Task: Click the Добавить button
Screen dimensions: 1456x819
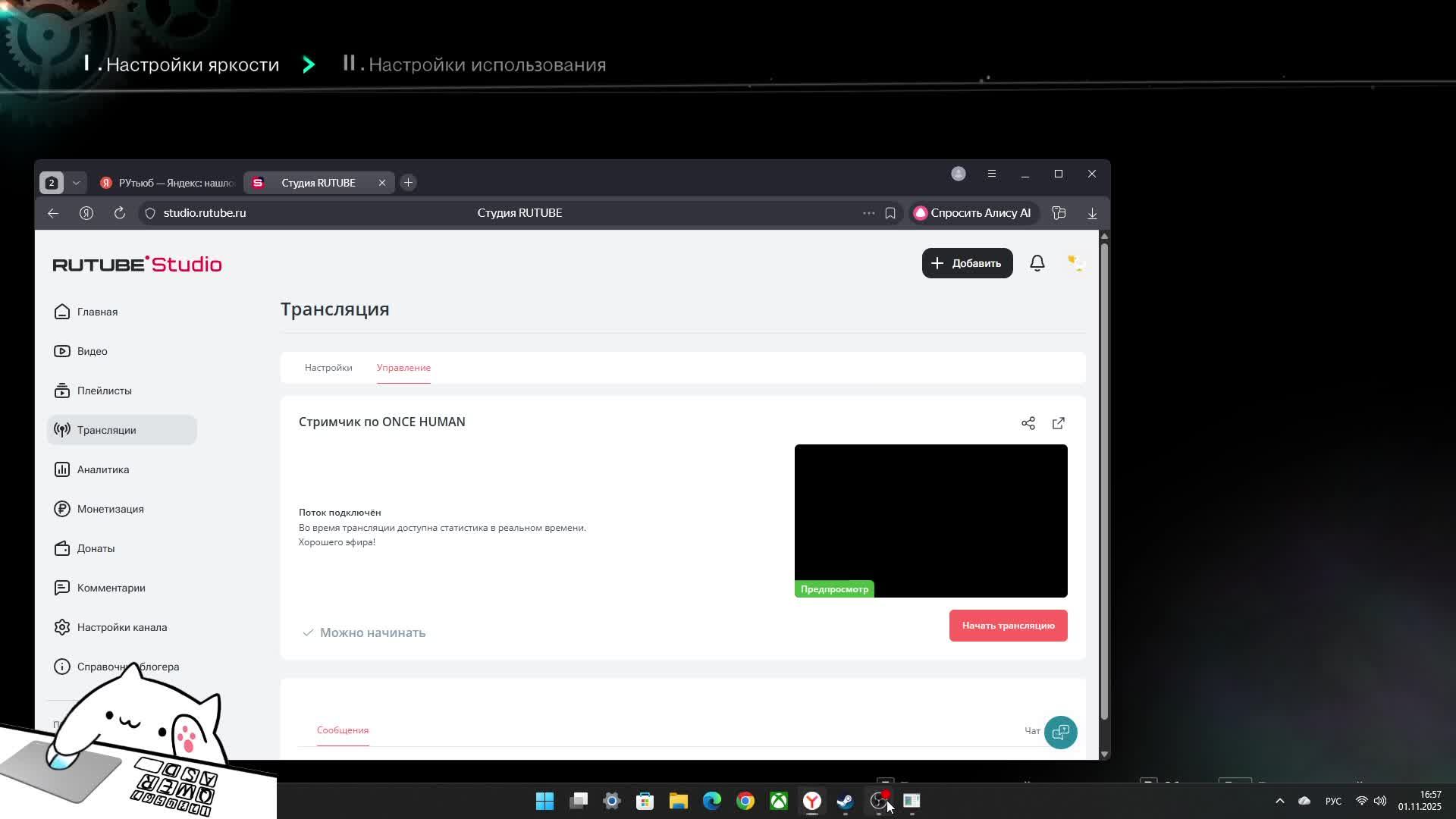Action: pos(967,263)
